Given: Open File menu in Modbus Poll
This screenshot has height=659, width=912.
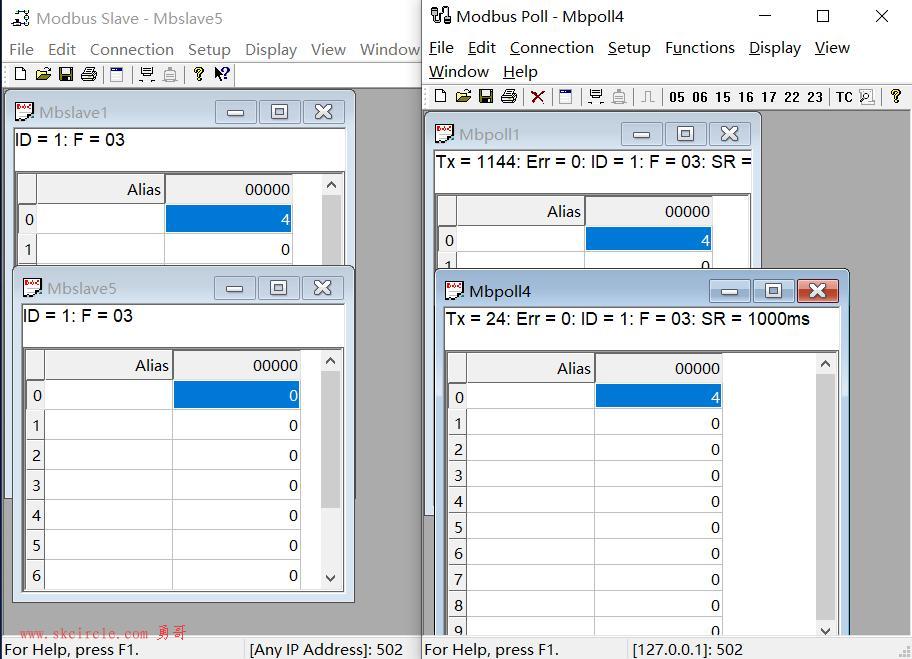Looking at the screenshot, I should click(x=441, y=48).
